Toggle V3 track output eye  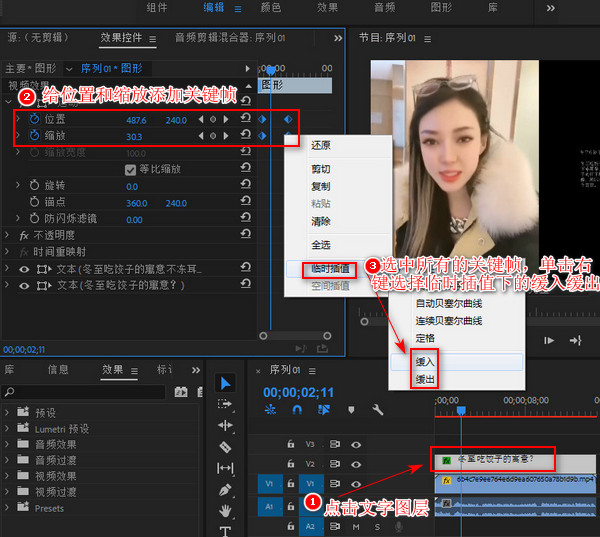click(356, 445)
